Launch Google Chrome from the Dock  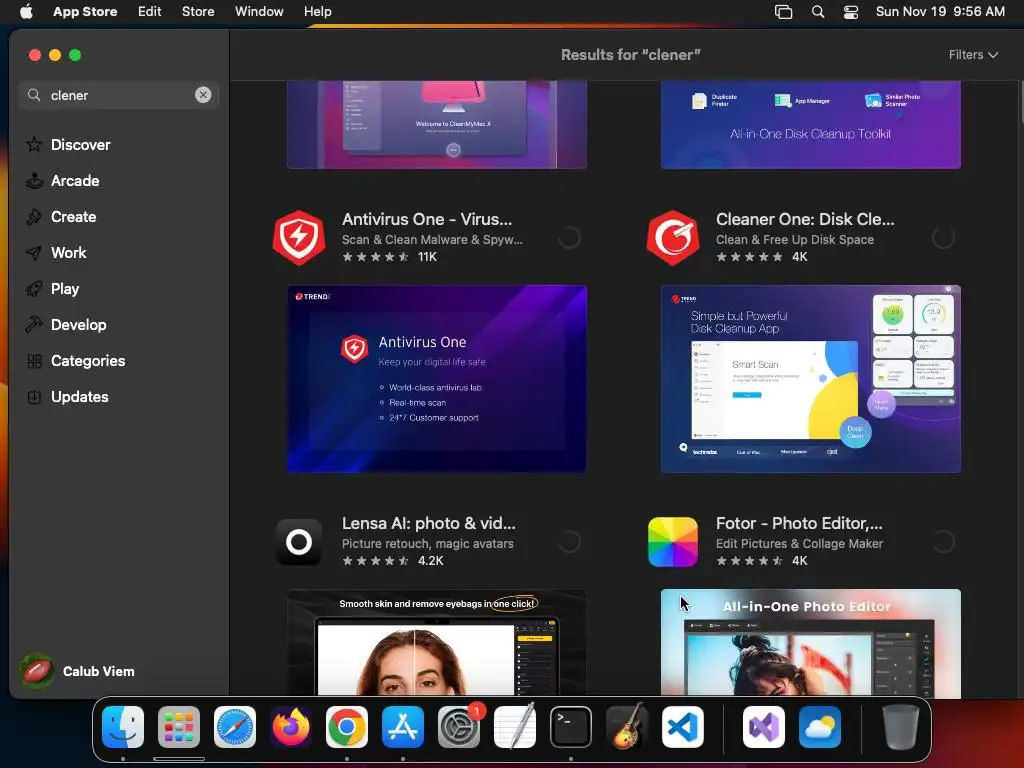point(347,727)
